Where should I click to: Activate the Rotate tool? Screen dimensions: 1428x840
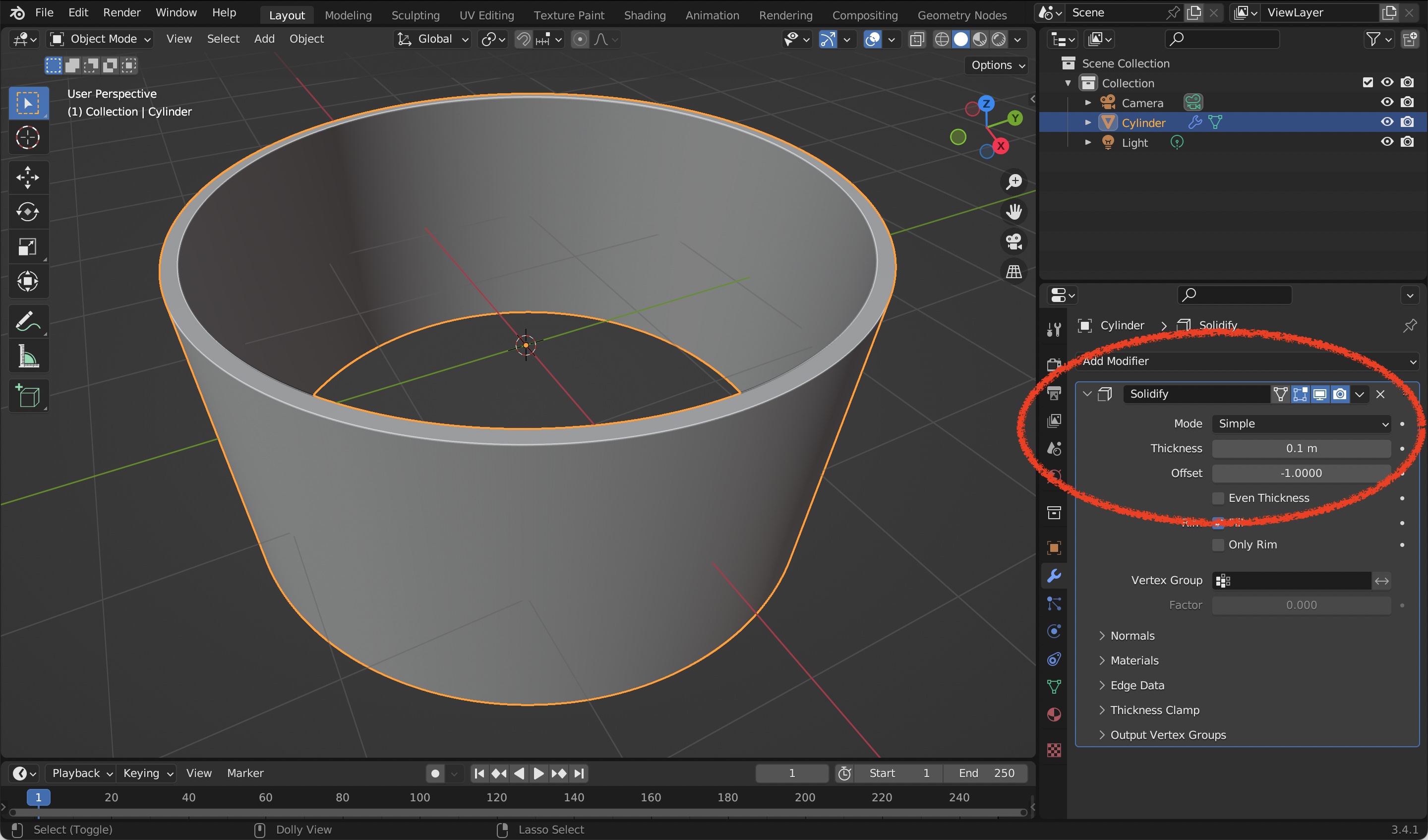click(27, 213)
